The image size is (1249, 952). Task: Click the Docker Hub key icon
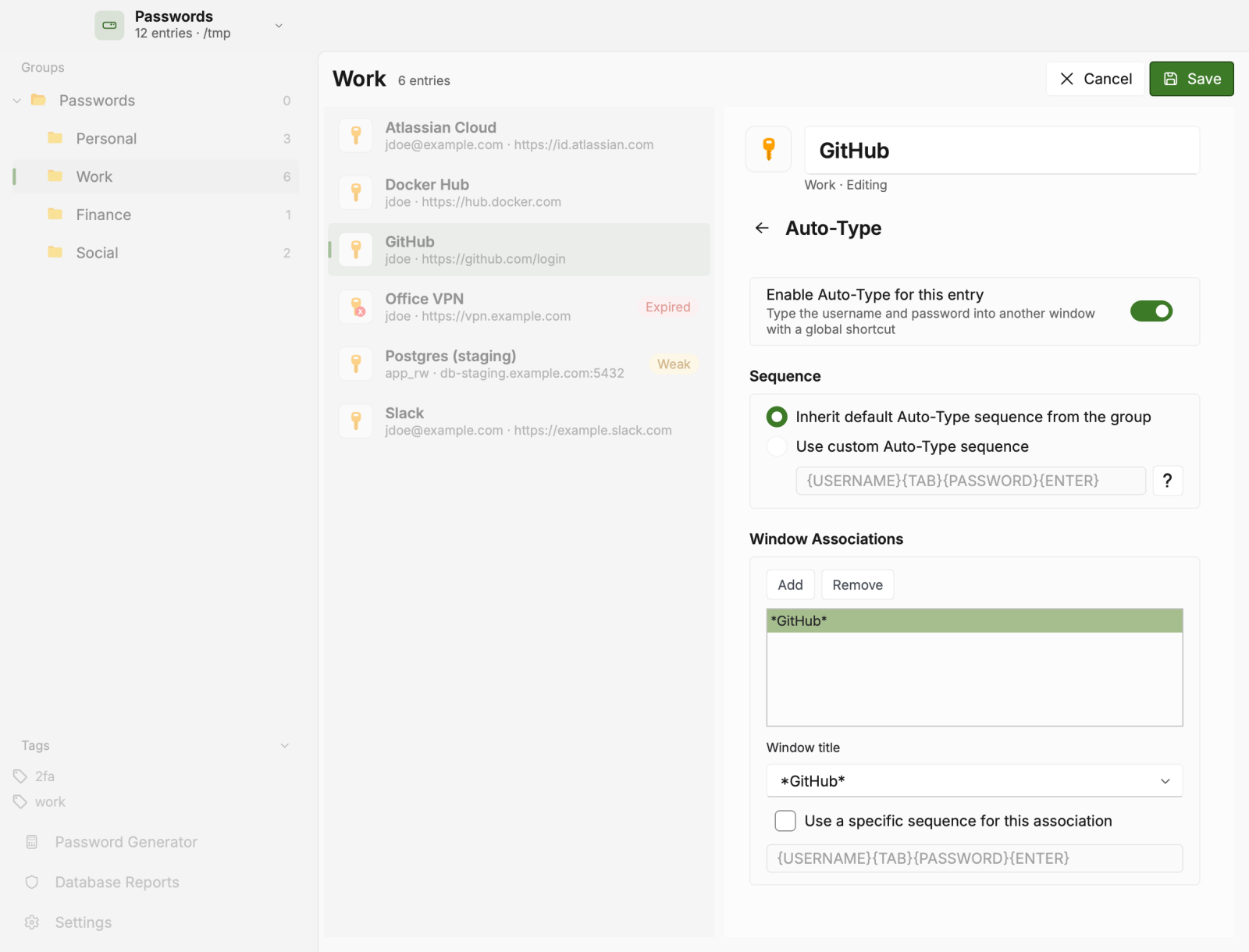(356, 192)
